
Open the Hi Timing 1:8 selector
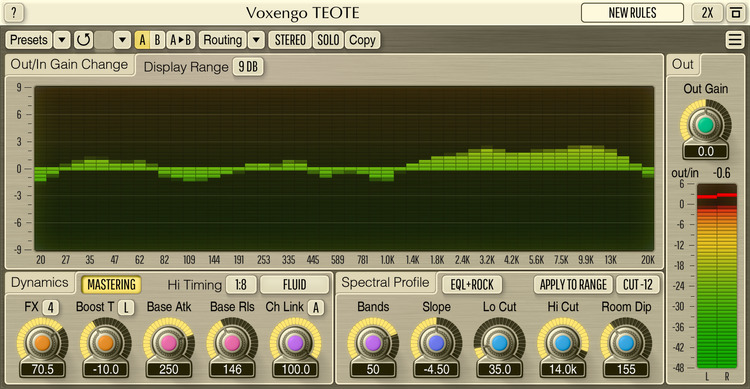pos(241,285)
